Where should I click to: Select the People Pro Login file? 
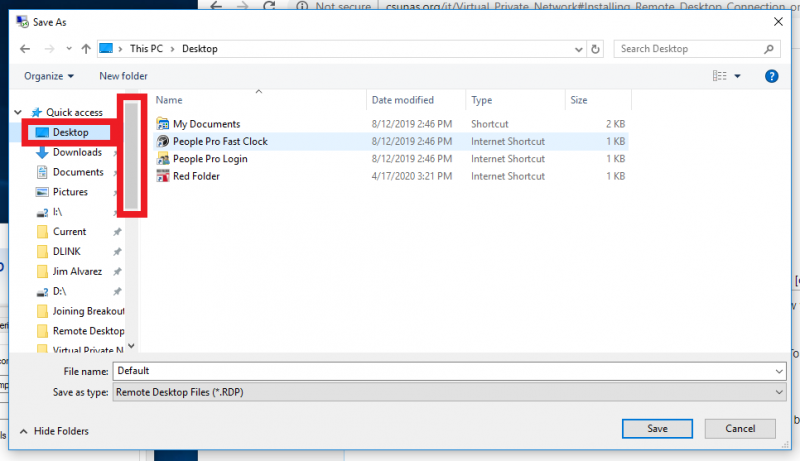click(210, 159)
